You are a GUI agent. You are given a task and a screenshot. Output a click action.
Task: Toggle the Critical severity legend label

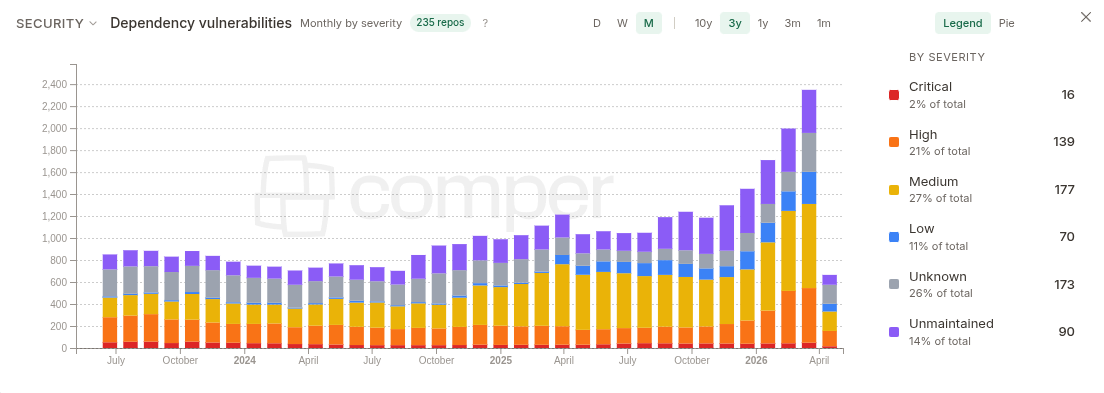point(930,87)
